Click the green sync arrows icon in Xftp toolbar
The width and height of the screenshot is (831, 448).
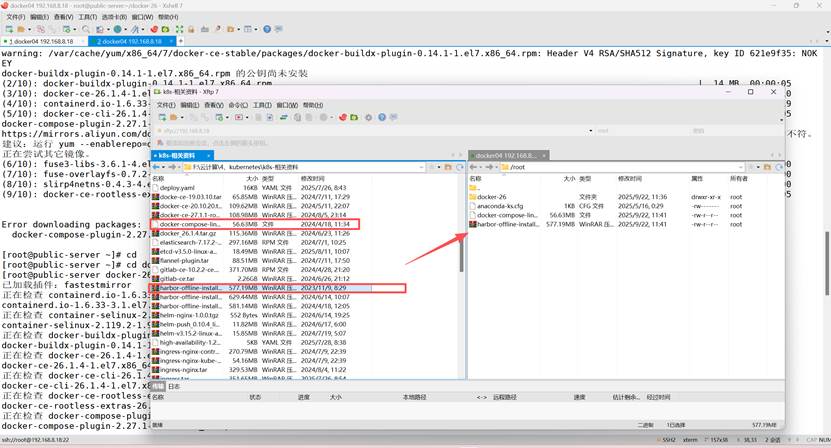click(x=284, y=117)
